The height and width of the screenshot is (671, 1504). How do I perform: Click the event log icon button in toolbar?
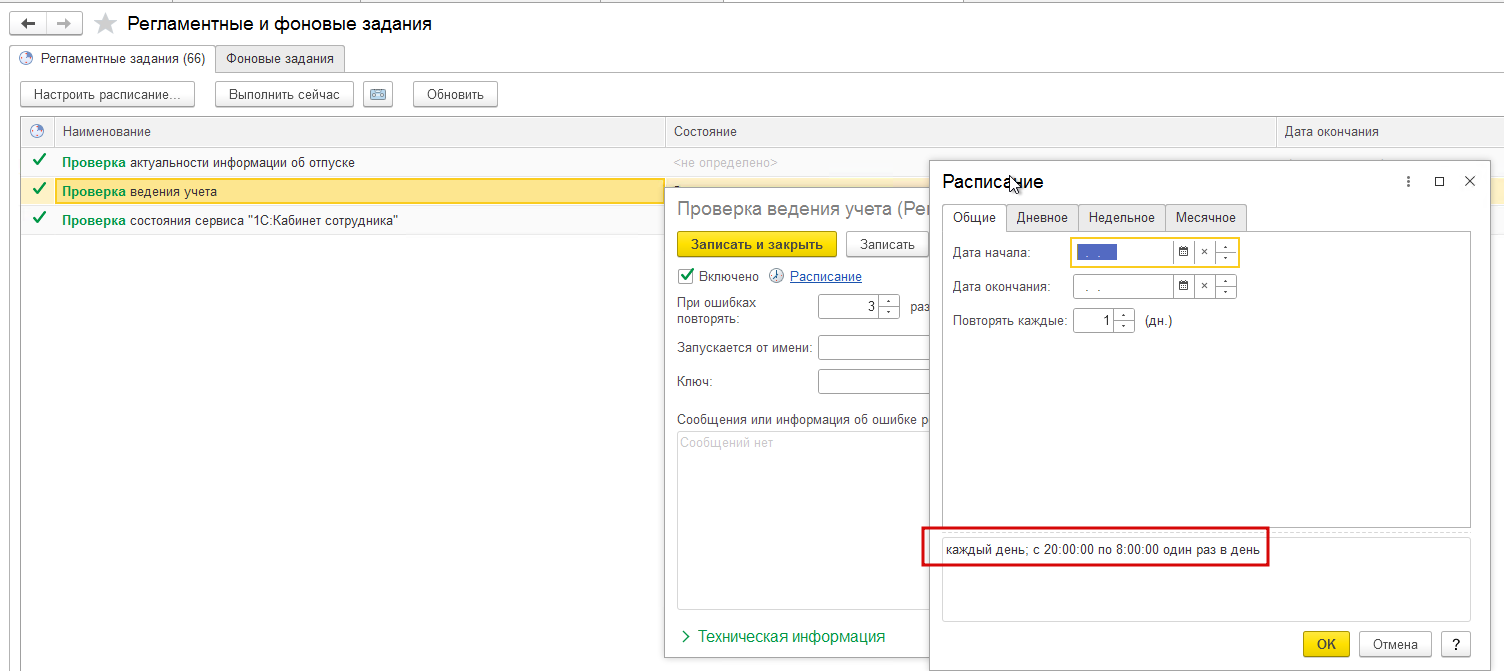coord(378,94)
